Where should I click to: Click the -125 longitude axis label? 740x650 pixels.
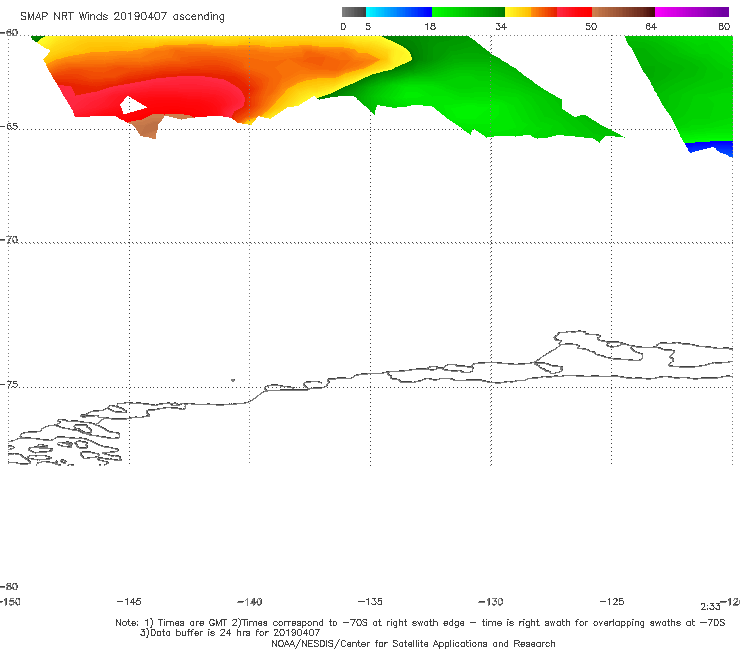[x=612, y=601]
